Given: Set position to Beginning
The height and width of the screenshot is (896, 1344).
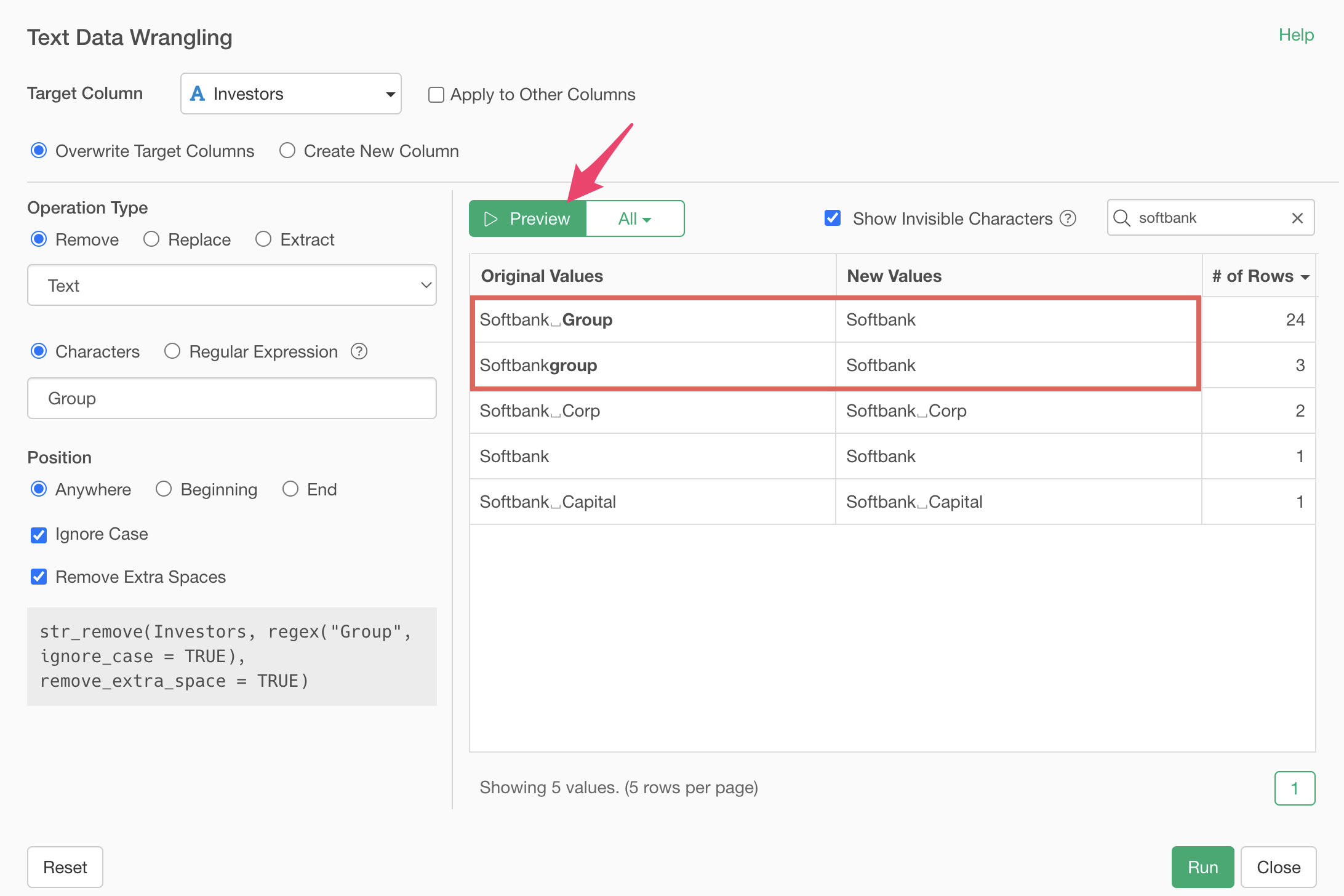Looking at the screenshot, I should 164,489.
